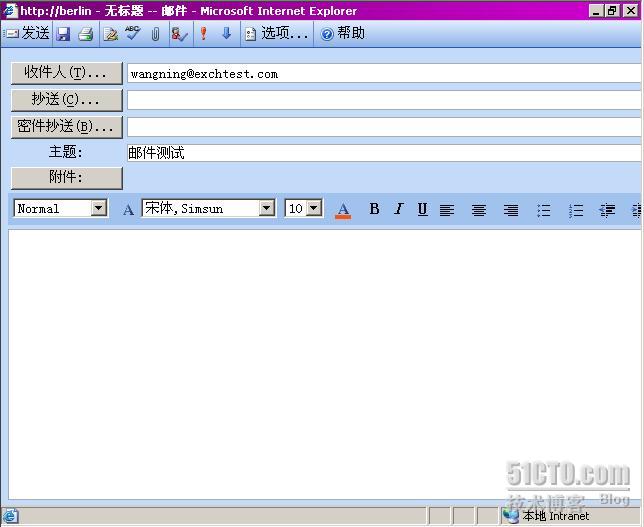Toggle Bold formatting

[374, 209]
